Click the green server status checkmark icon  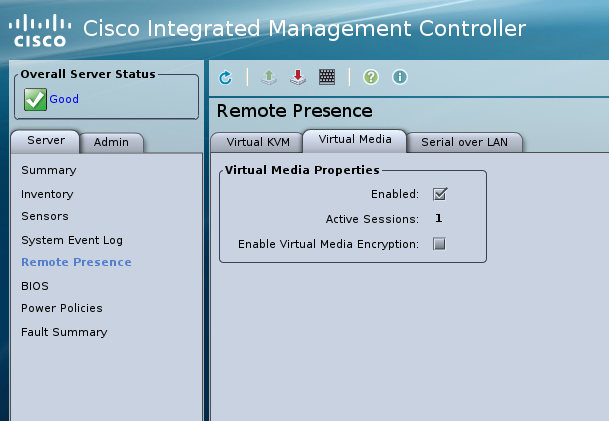coord(35,99)
